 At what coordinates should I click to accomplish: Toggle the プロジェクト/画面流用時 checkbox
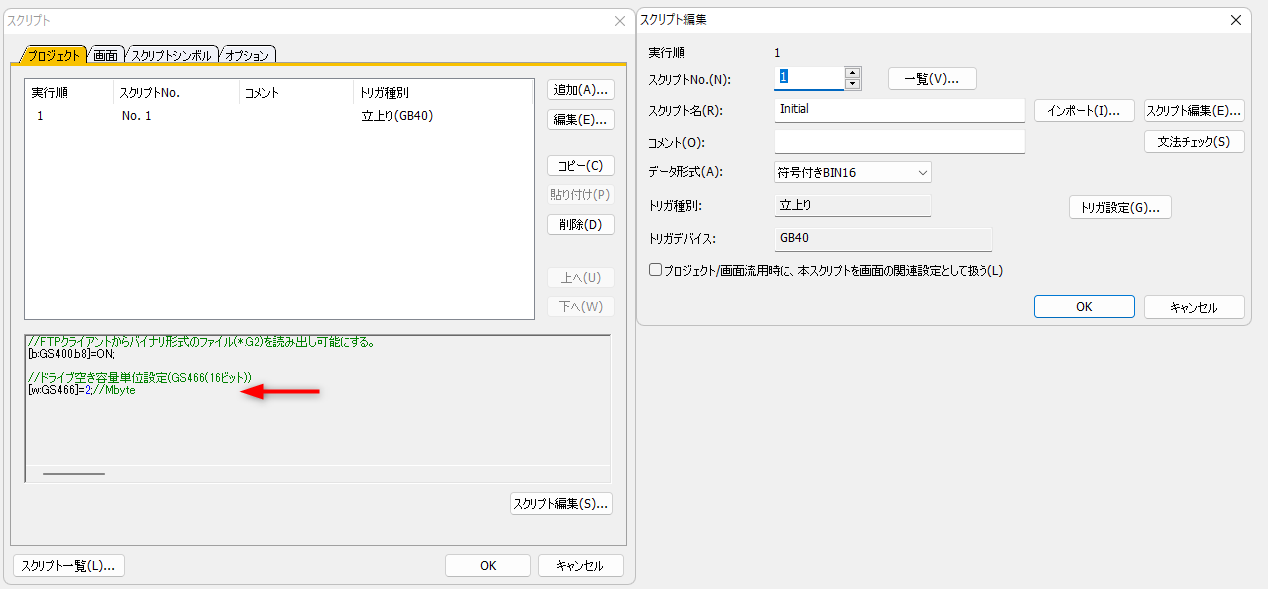click(655, 270)
